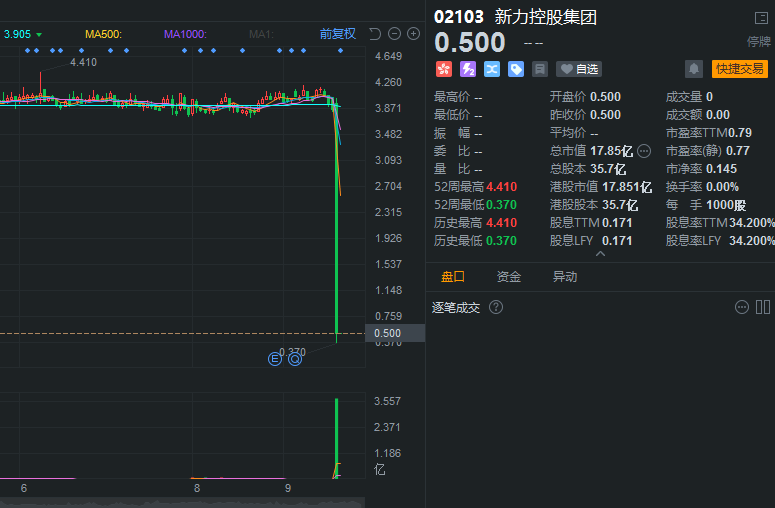
Task: Click the 每手 1000股 value
Action: [x=726, y=205]
